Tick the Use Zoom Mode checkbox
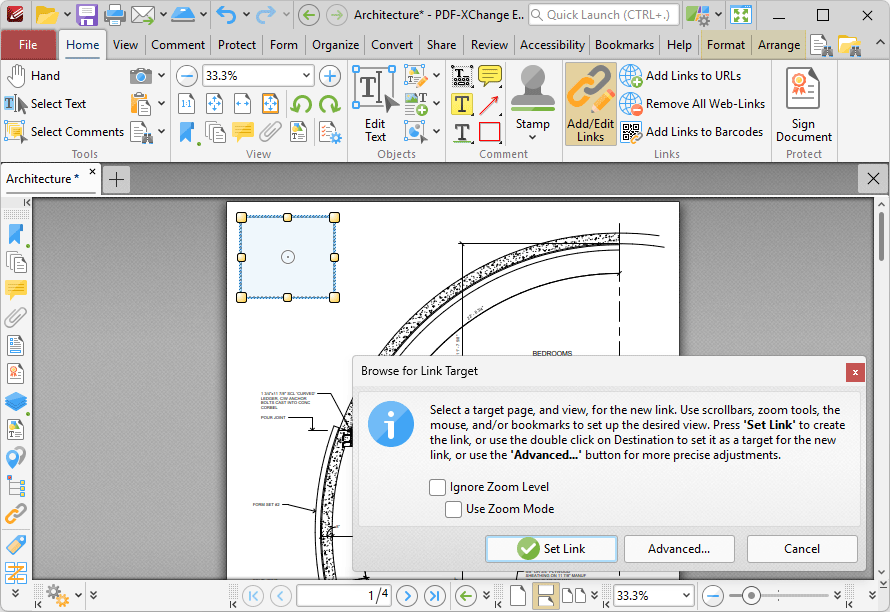The height and width of the screenshot is (612, 890). click(x=454, y=509)
